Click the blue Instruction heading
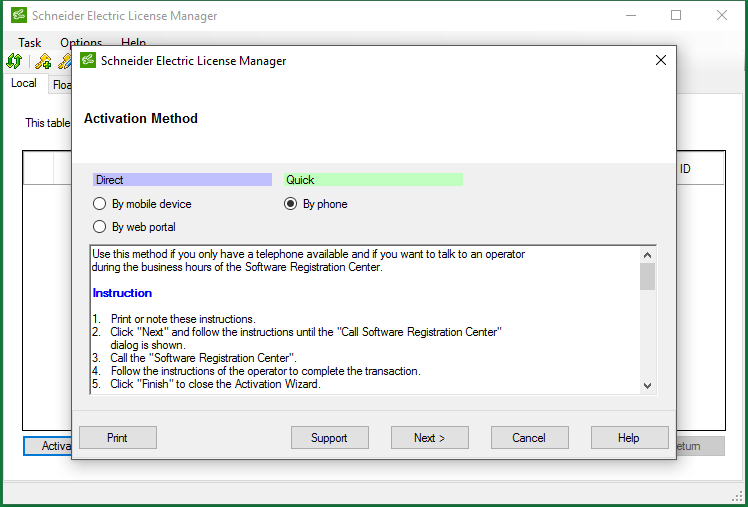Viewport: 748px width, 507px height. click(122, 293)
